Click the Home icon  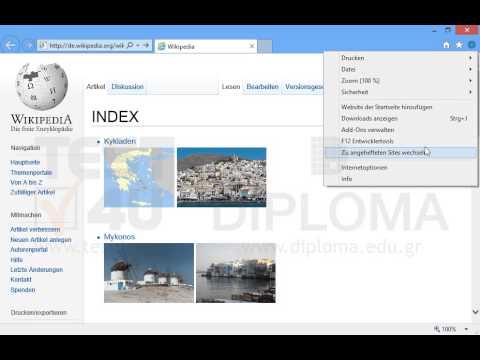(446, 45)
